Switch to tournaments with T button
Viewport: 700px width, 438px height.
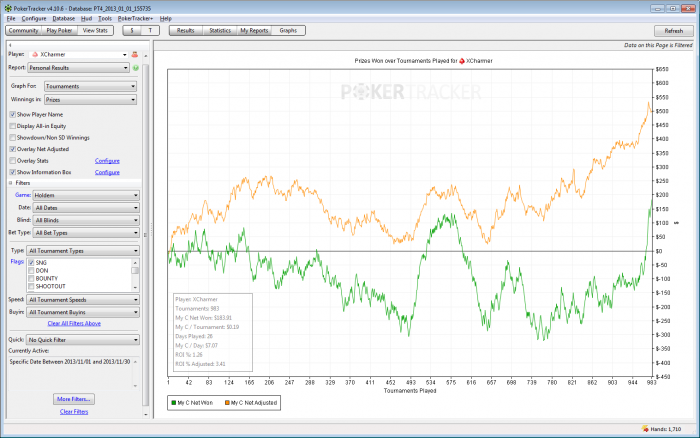coord(151,31)
